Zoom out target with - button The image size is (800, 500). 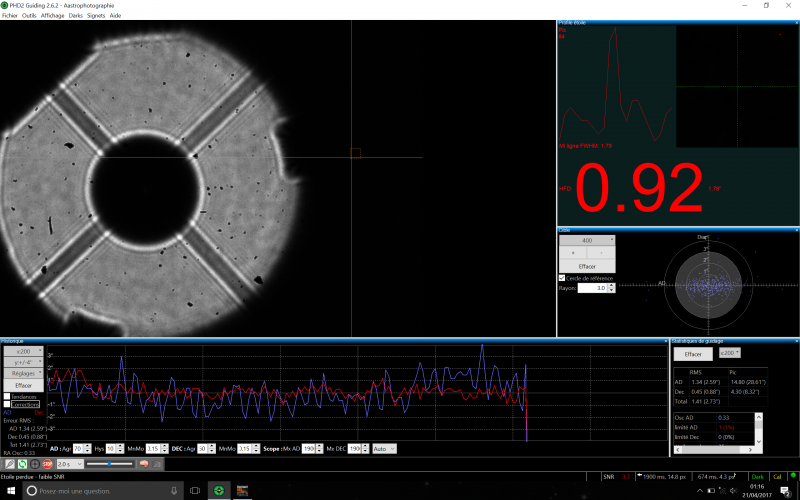pos(602,253)
